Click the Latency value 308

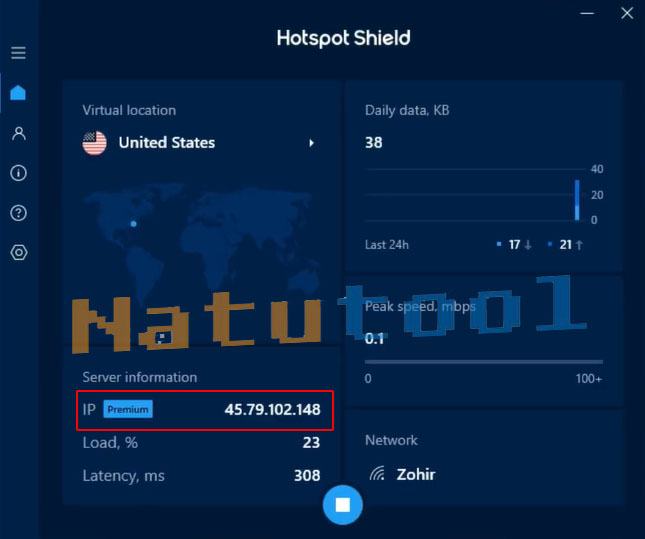point(307,476)
